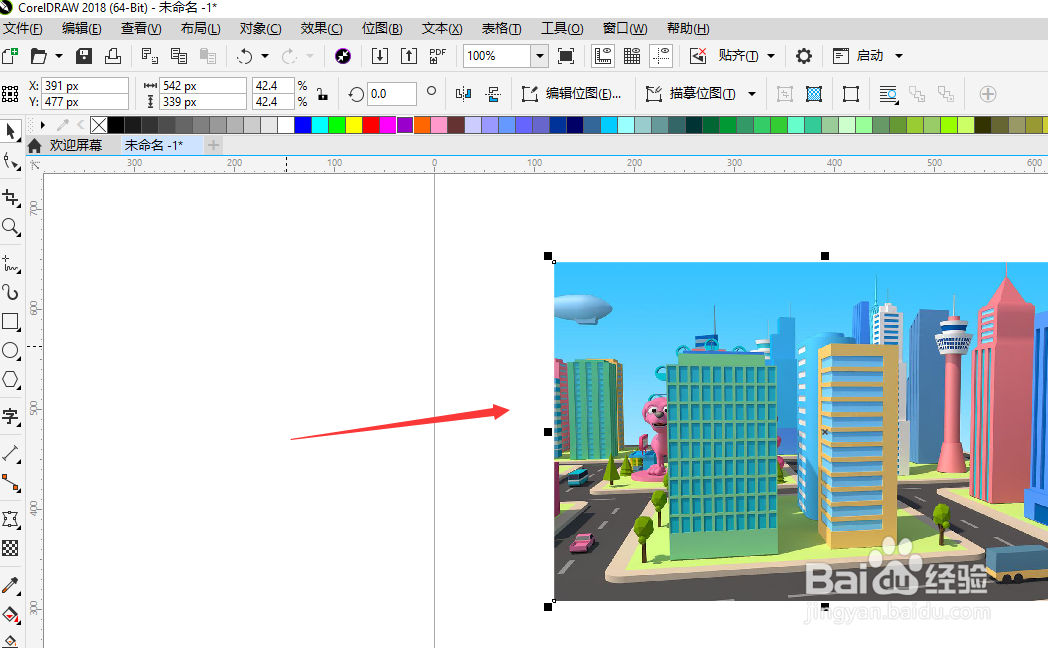
Task: Select the Crop tool
Action: click(11, 198)
